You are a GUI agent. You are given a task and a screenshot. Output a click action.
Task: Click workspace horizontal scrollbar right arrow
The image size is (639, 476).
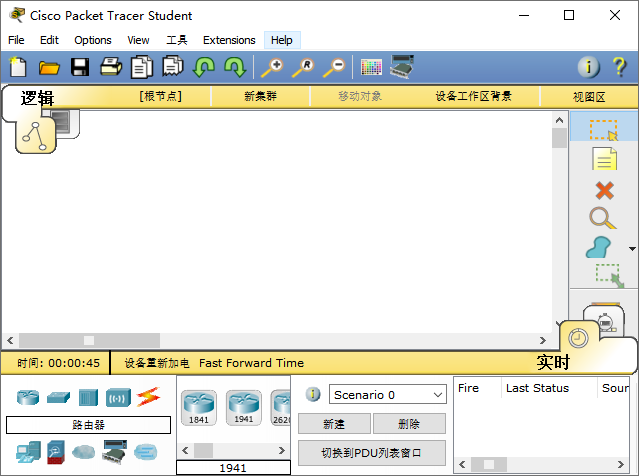(x=542, y=340)
